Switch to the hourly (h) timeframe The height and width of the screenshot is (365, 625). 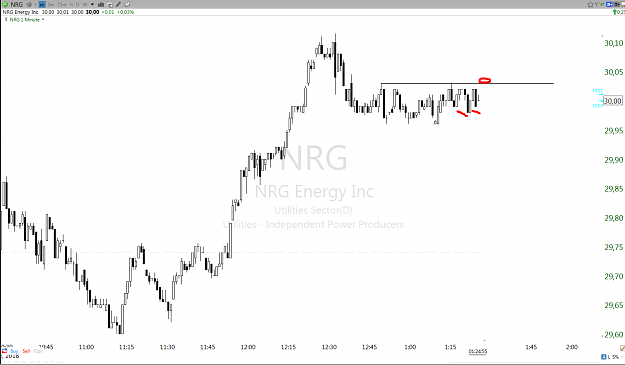[x=71, y=4]
